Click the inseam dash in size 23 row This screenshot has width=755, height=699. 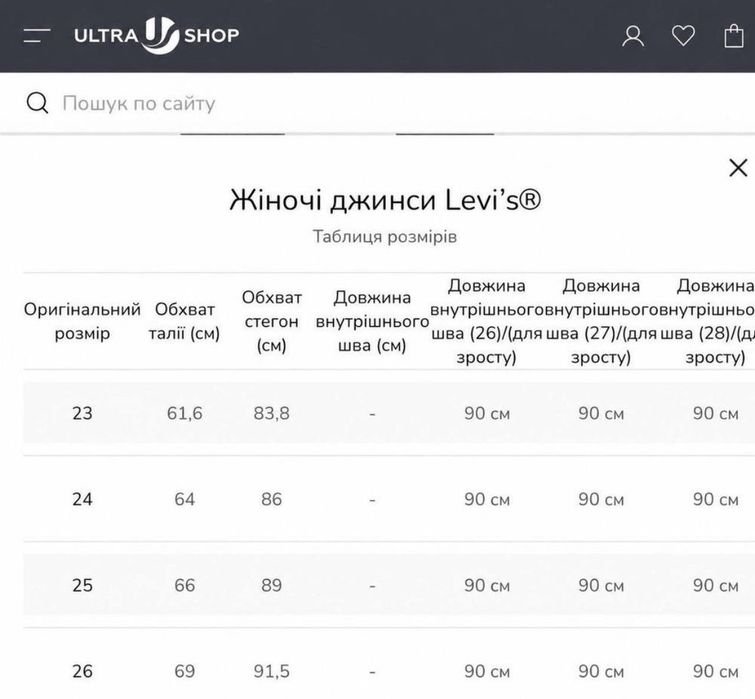(x=372, y=414)
